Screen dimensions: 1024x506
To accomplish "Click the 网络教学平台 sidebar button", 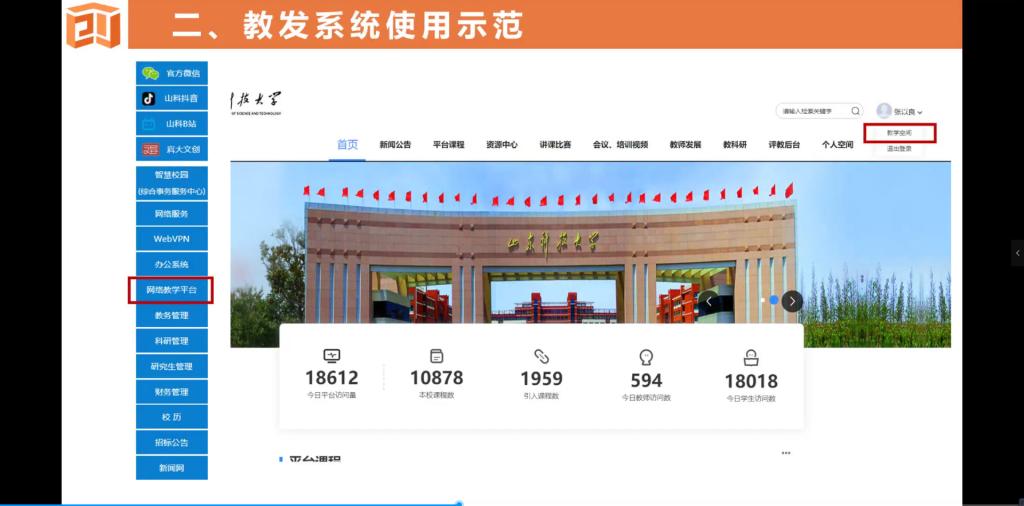I will point(171,290).
